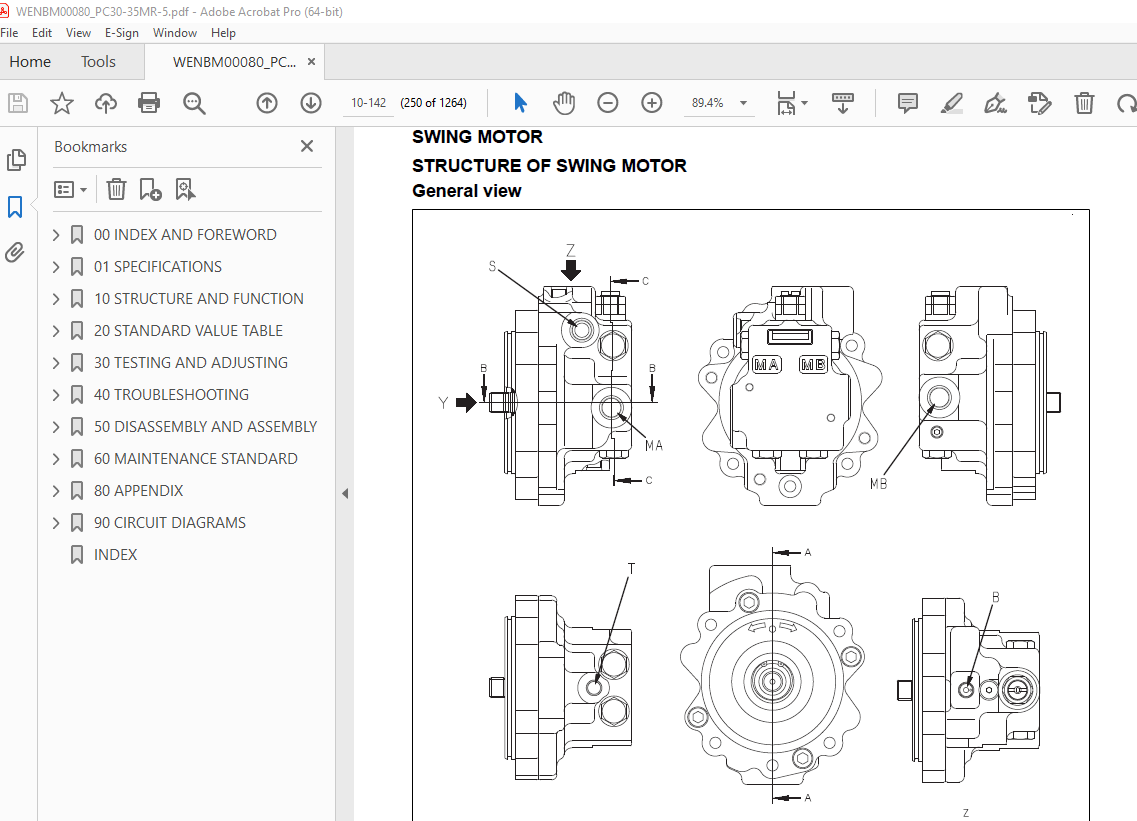Go to next page arrow
1137x821 pixels.
[311, 103]
